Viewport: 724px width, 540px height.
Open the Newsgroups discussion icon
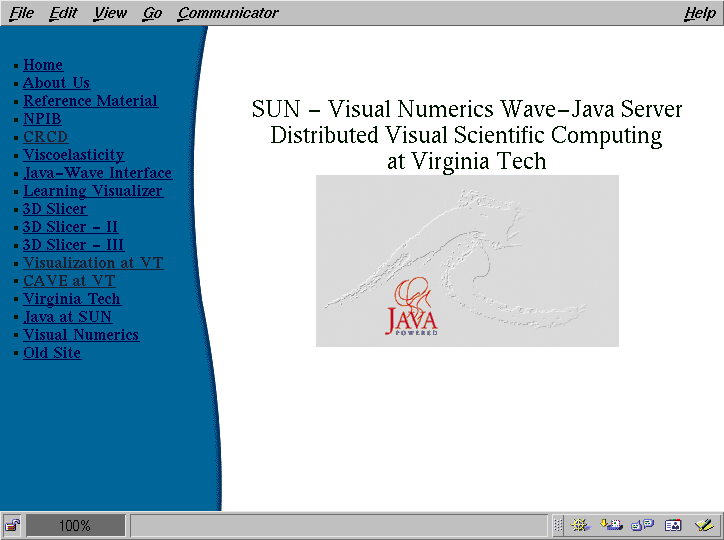pos(642,525)
